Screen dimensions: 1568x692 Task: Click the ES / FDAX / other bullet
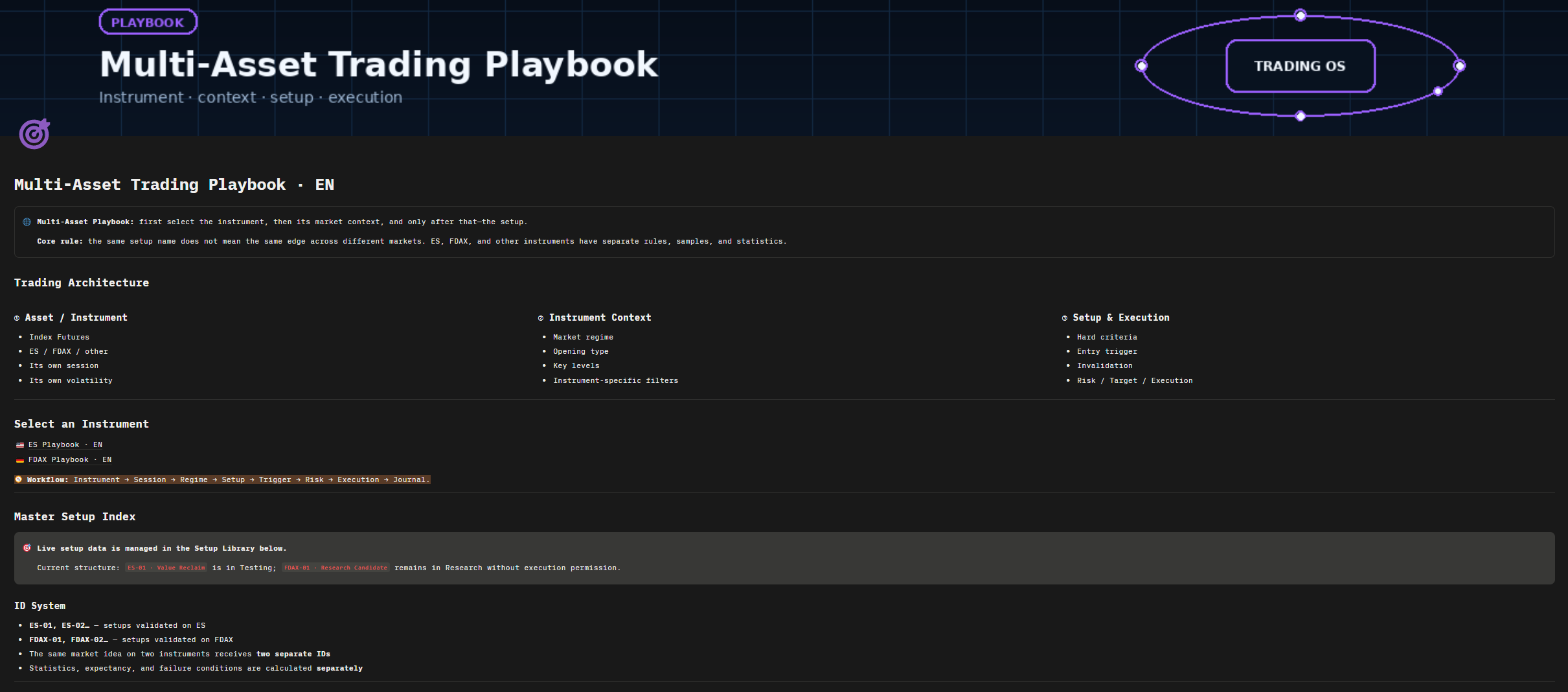pyautogui.click(x=69, y=351)
